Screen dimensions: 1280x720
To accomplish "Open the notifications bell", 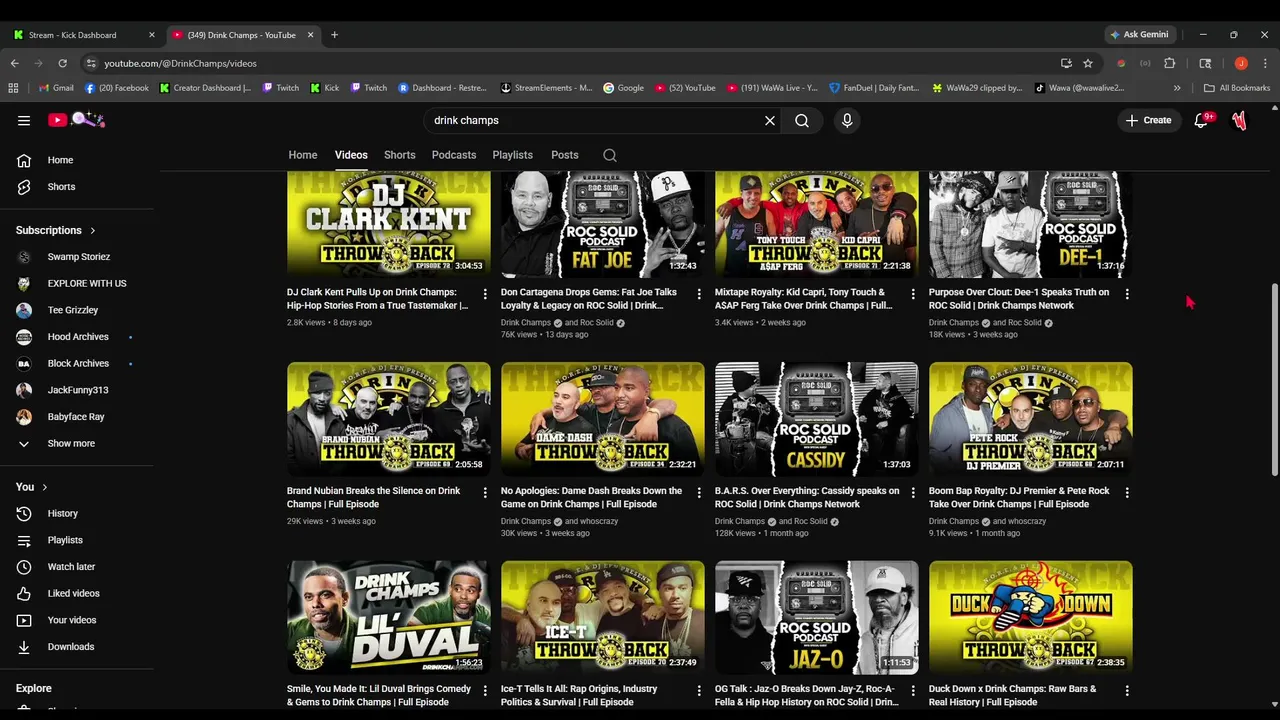I will coord(1201,120).
